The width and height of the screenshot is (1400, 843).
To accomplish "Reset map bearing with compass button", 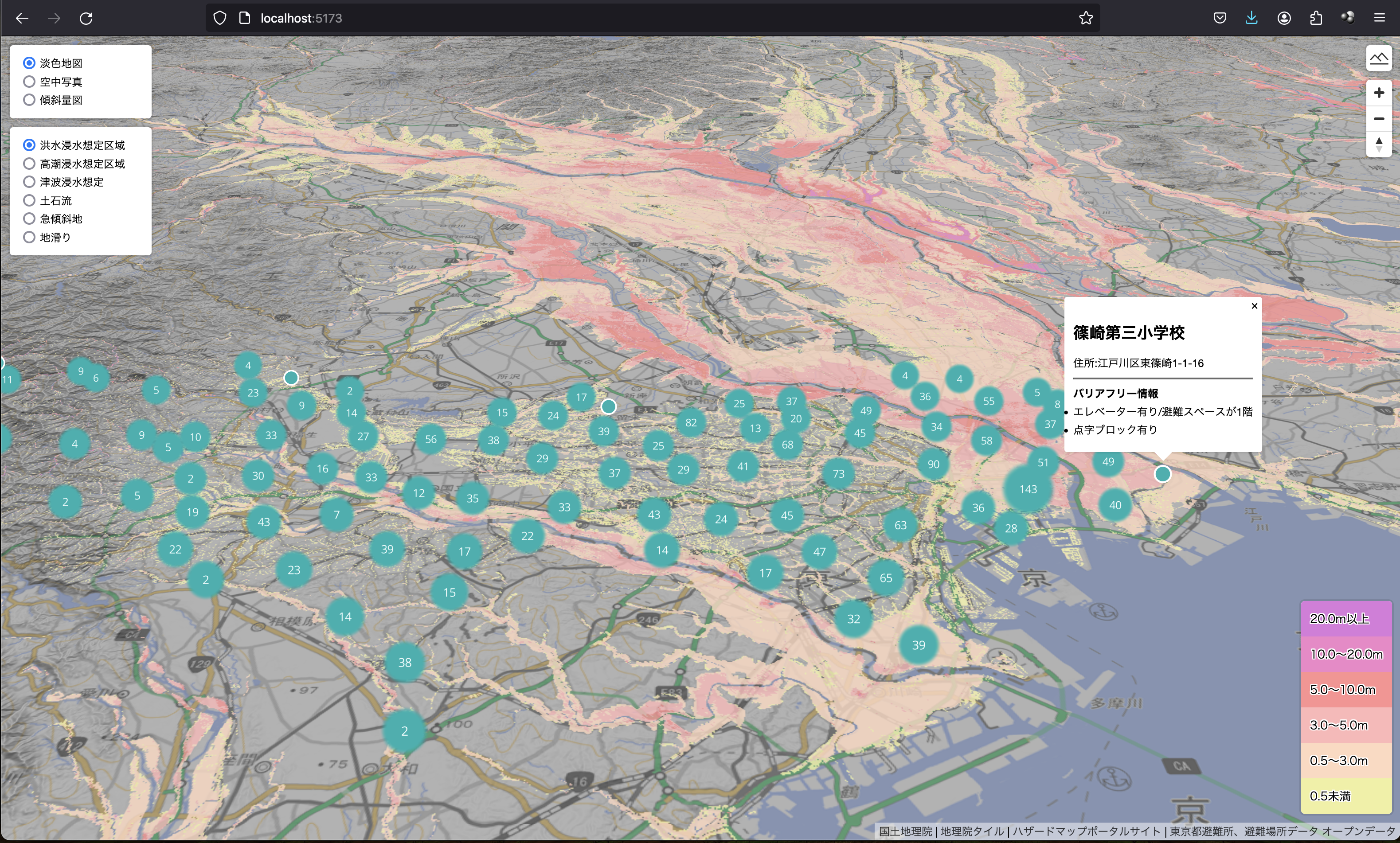I will 1378,144.
